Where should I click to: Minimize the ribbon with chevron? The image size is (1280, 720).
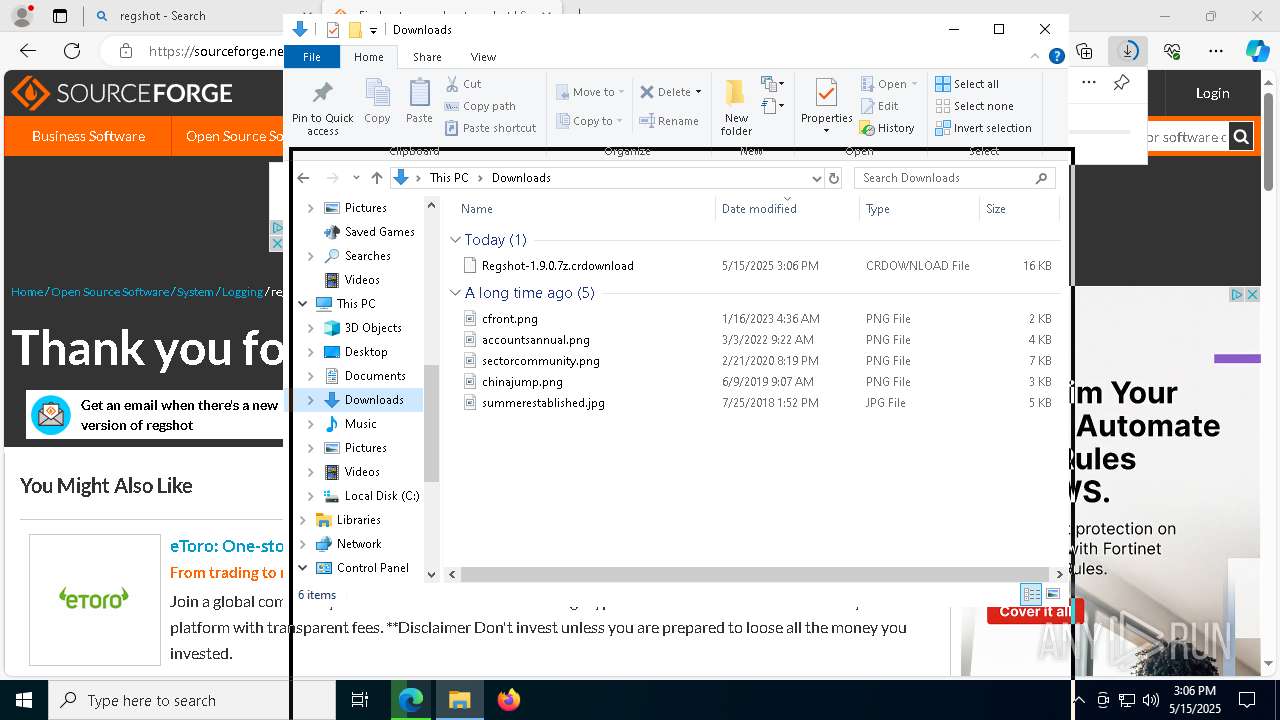coord(1035,57)
